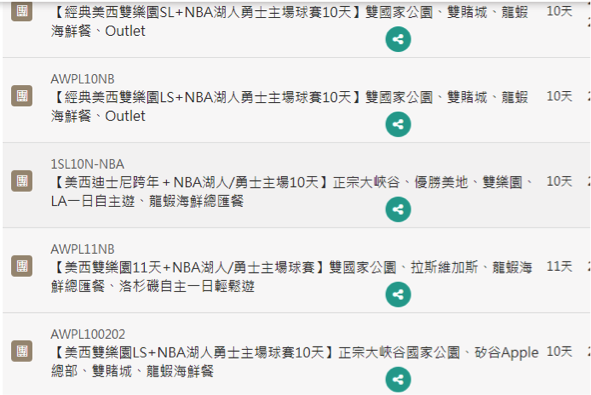This screenshot has height=395, width=591.
Task: Open 美西迪士尼跨年+NBA tour link
Action: coord(292,192)
